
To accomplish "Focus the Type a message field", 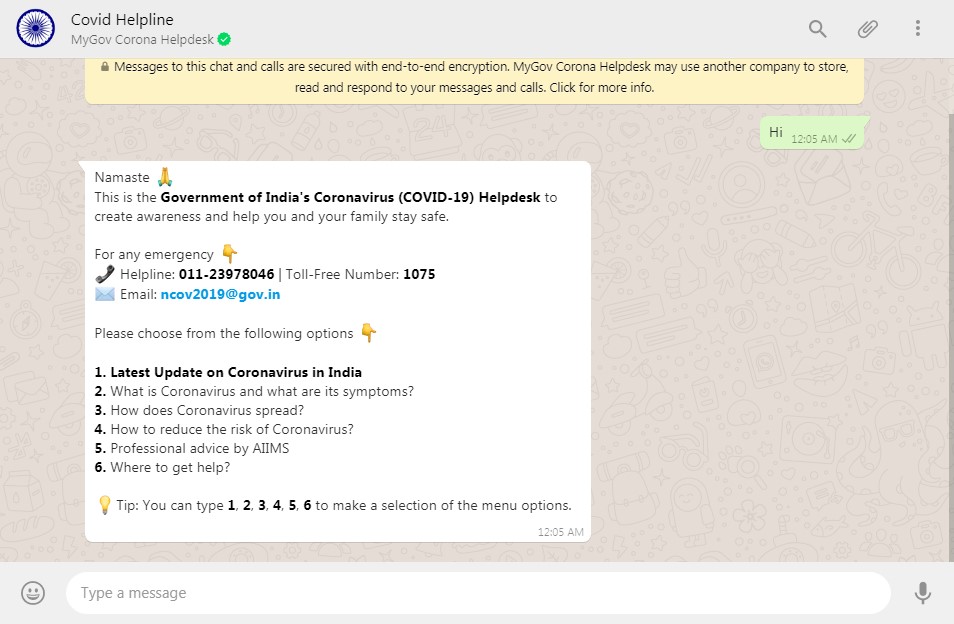I will click(x=478, y=592).
